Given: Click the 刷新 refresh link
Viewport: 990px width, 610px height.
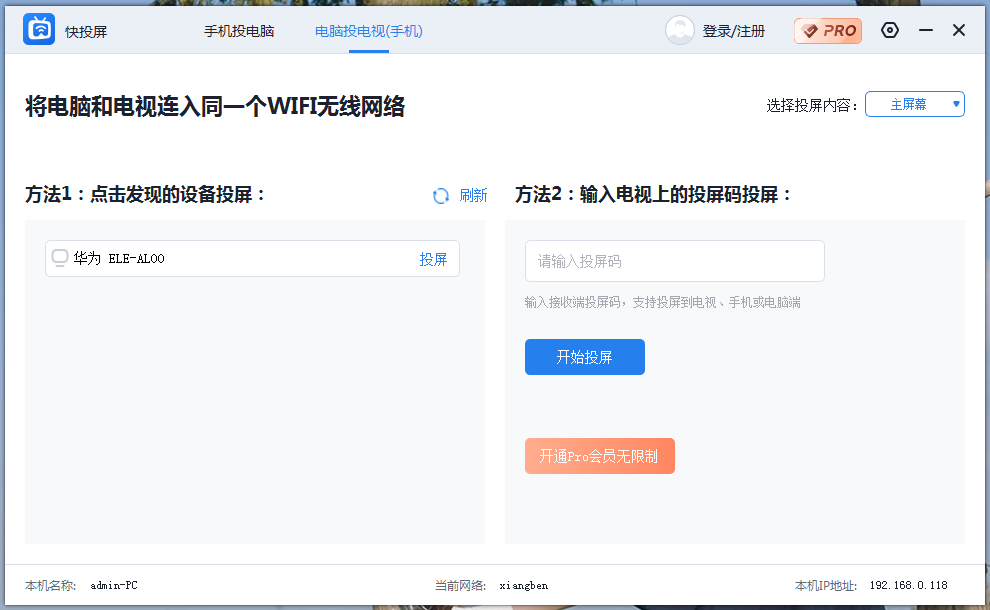Looking at the screenshot, I should 473,196.
